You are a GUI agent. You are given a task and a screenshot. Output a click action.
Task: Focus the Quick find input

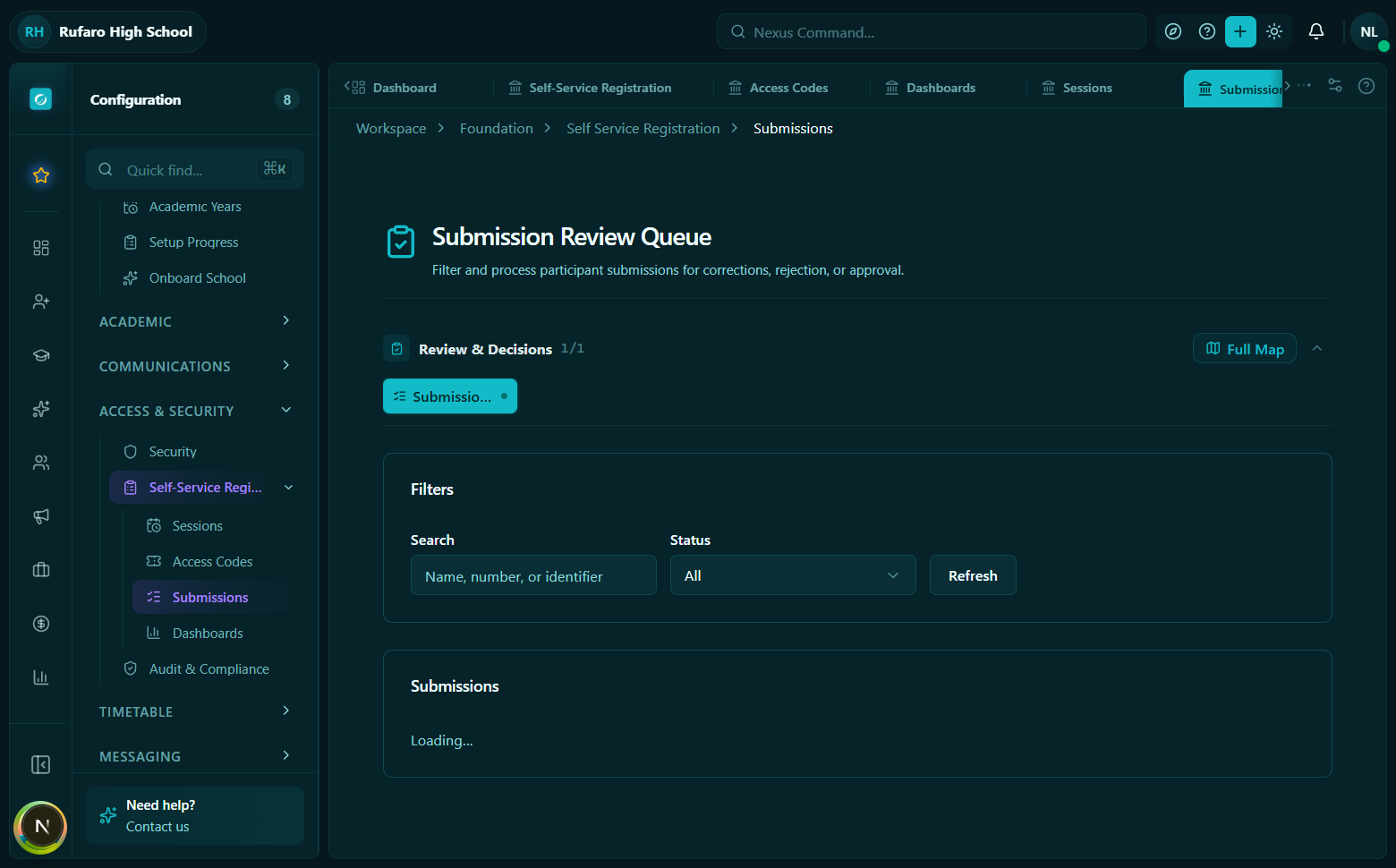[195, 169]
